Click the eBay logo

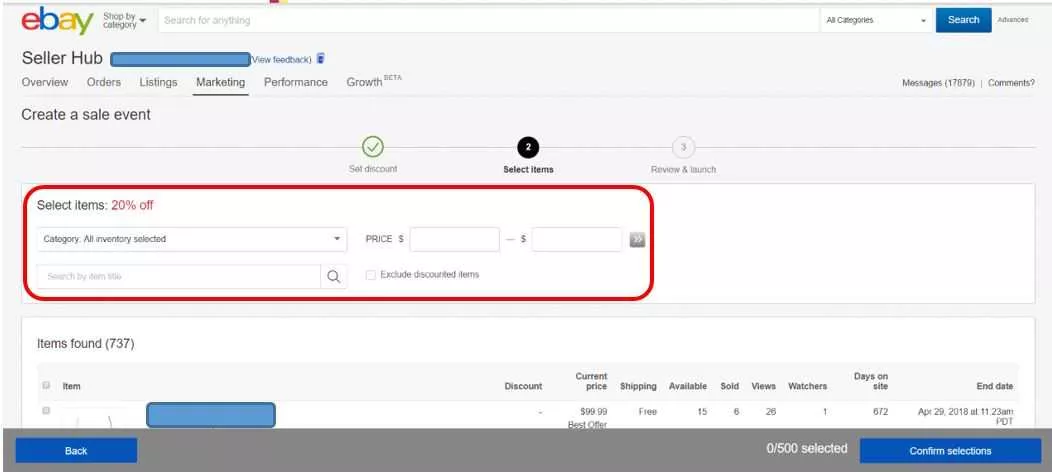[58, 21]
